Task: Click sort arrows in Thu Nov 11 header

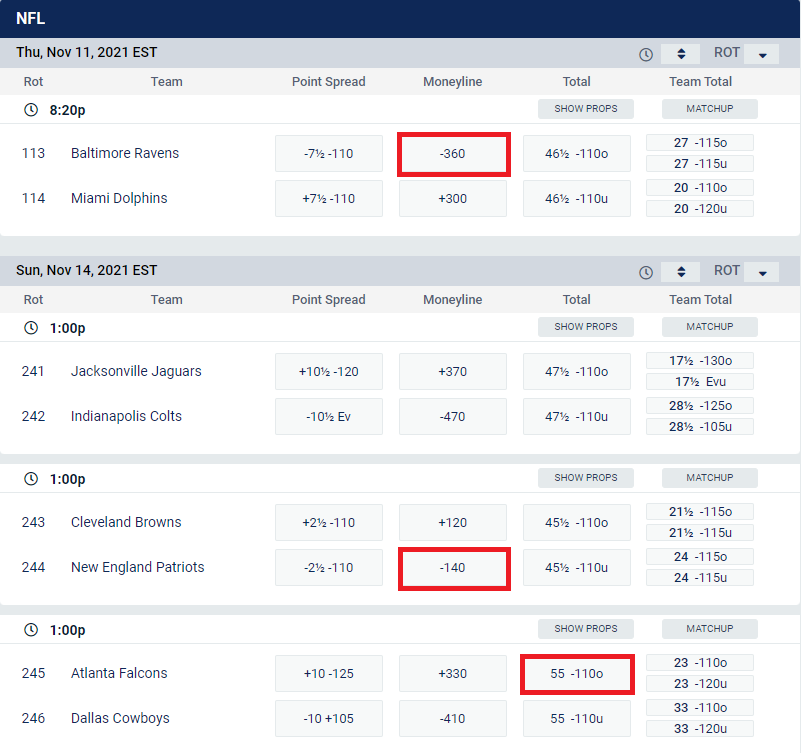Action: point(680,54)
